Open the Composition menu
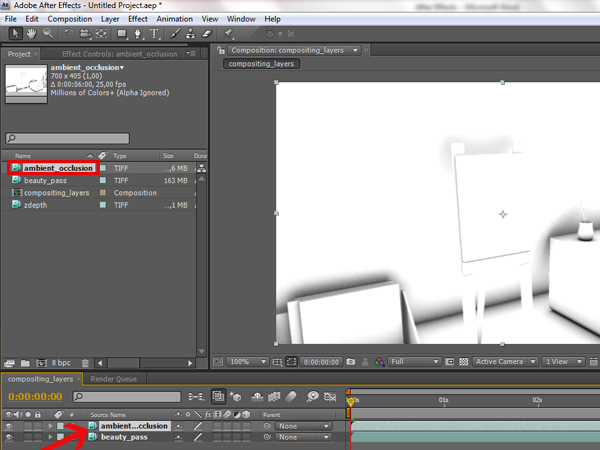This screenshot has height=450, width=600. pyautogui.click(x=69, y=18)
